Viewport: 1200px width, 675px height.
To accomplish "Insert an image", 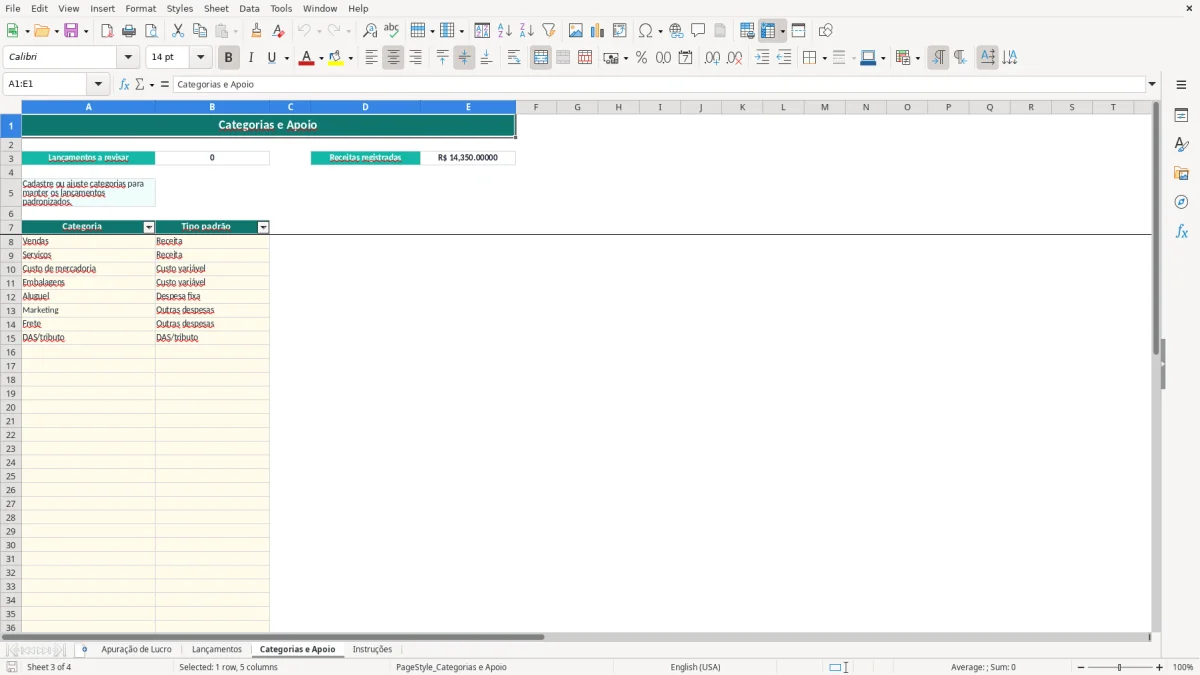I will click(x=576, y=31).
